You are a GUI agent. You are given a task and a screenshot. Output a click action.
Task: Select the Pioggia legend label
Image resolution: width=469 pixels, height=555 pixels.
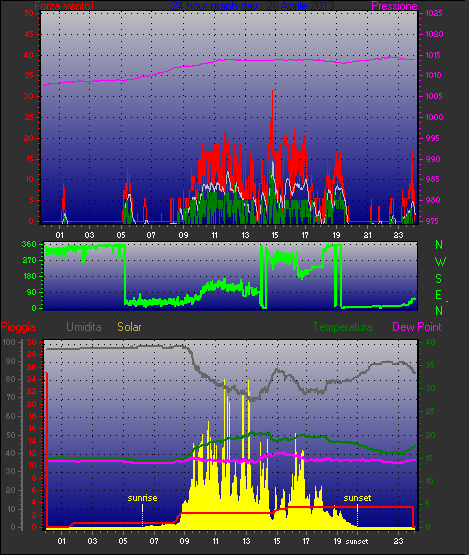tap(18, 327)
